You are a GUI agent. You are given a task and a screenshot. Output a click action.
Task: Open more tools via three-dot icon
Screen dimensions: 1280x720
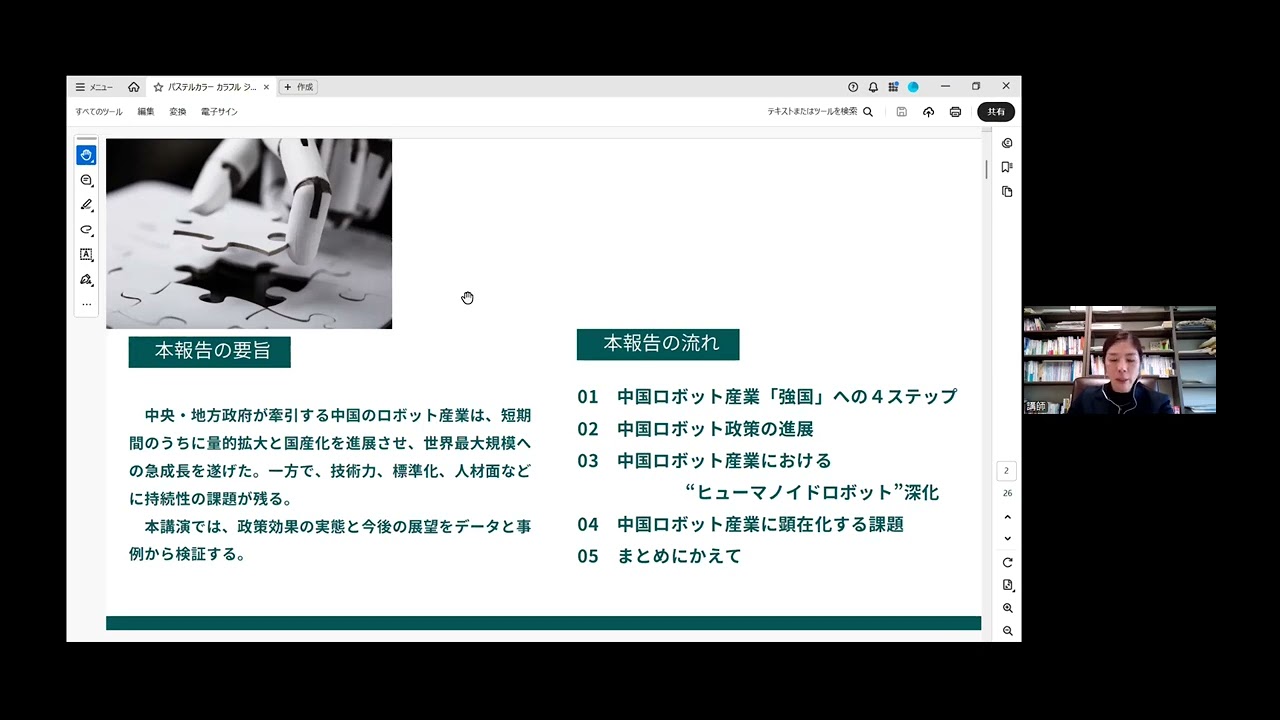click(x=86, y=304)
